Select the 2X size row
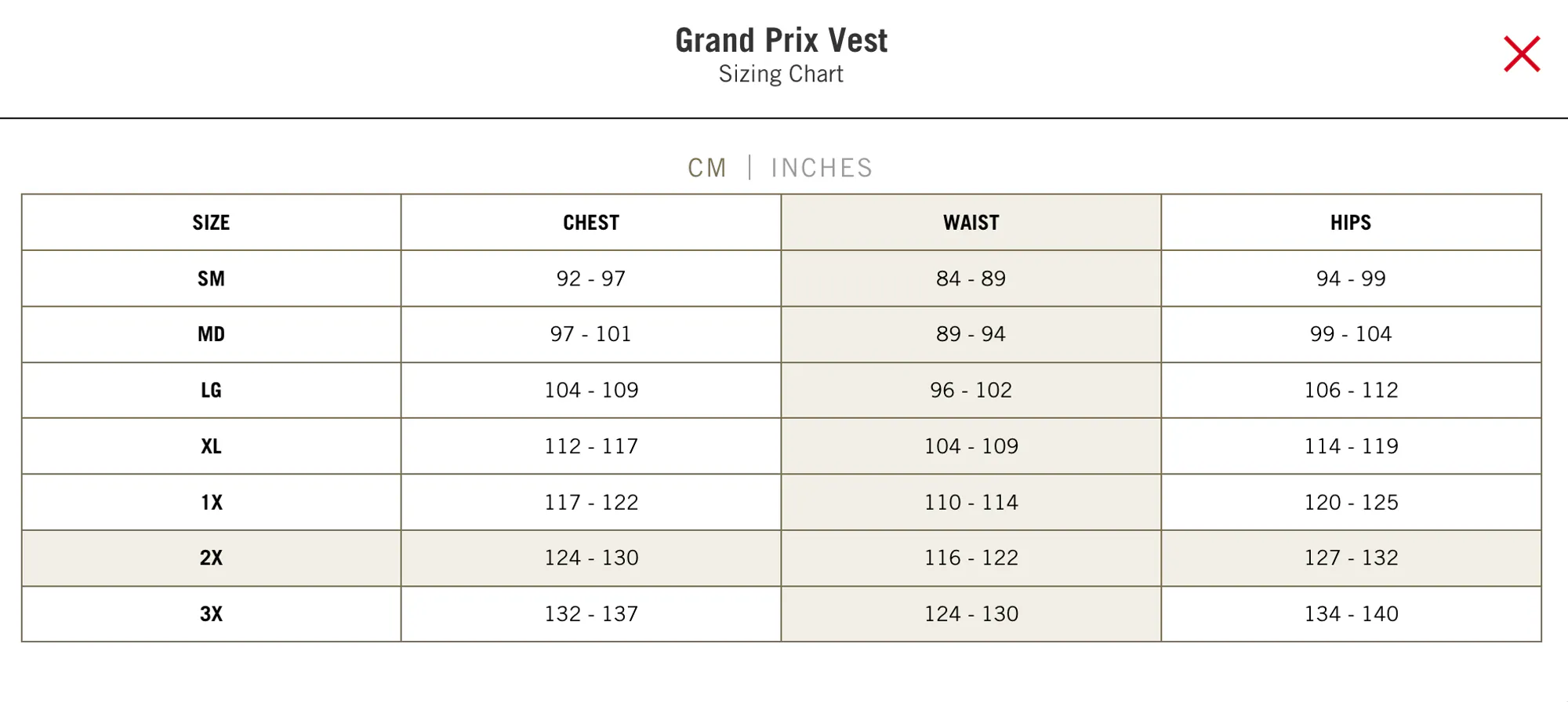This screenshot has height=702, width=1568. pyautogui.click(x=781, y=558)
